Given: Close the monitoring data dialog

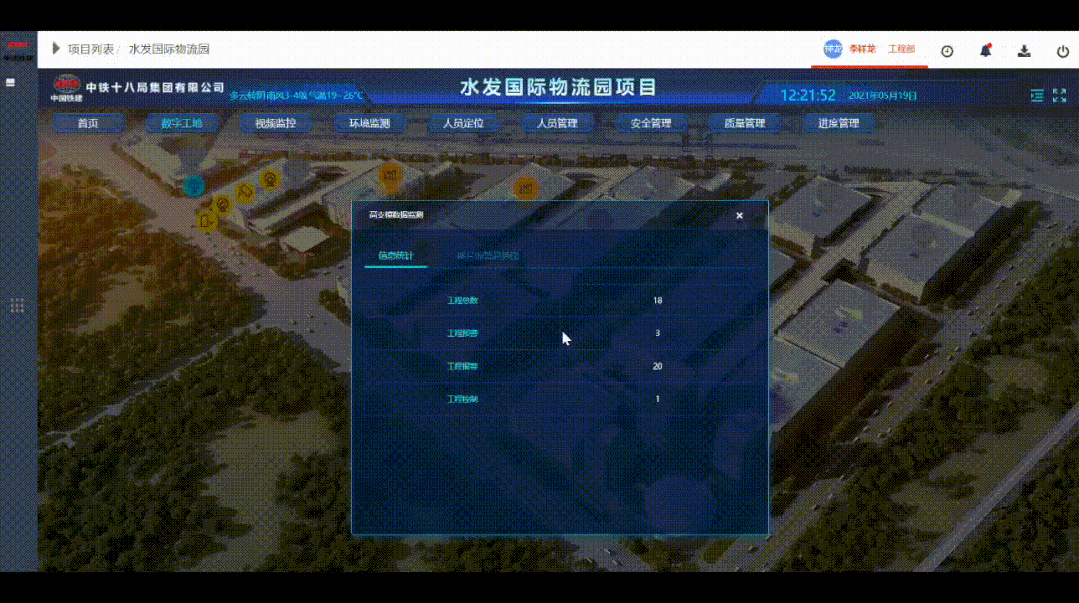Looking at the screenshot, I should pos(739,216).
